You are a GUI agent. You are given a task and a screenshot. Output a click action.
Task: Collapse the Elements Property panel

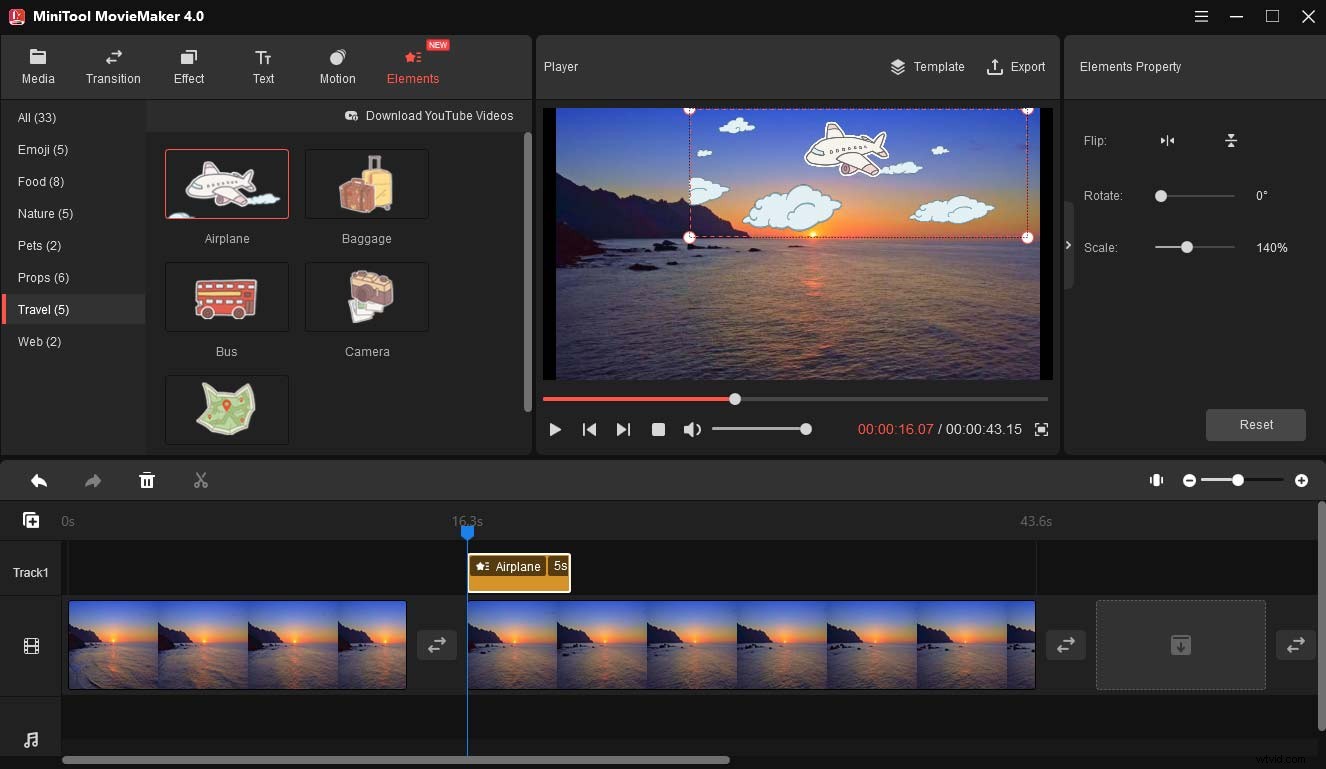click(1069, 245)
